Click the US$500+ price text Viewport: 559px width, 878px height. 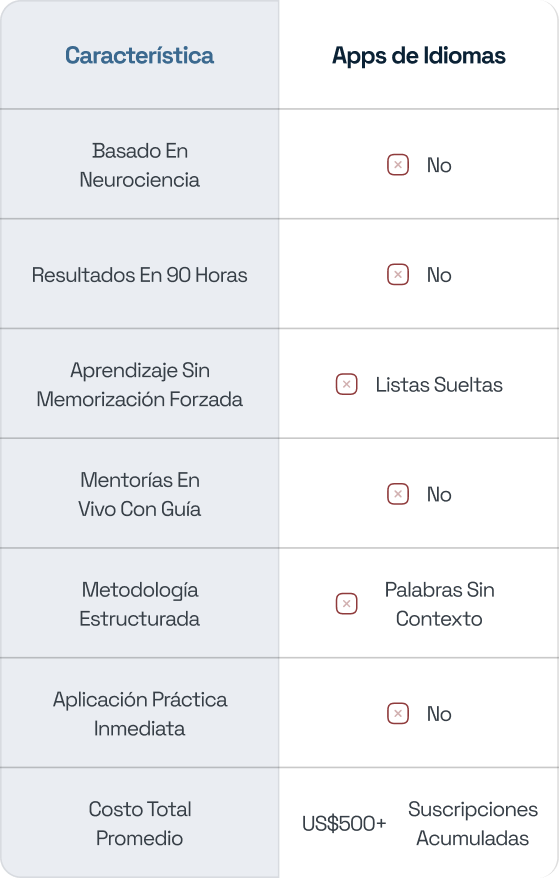(x=344, y=824)
